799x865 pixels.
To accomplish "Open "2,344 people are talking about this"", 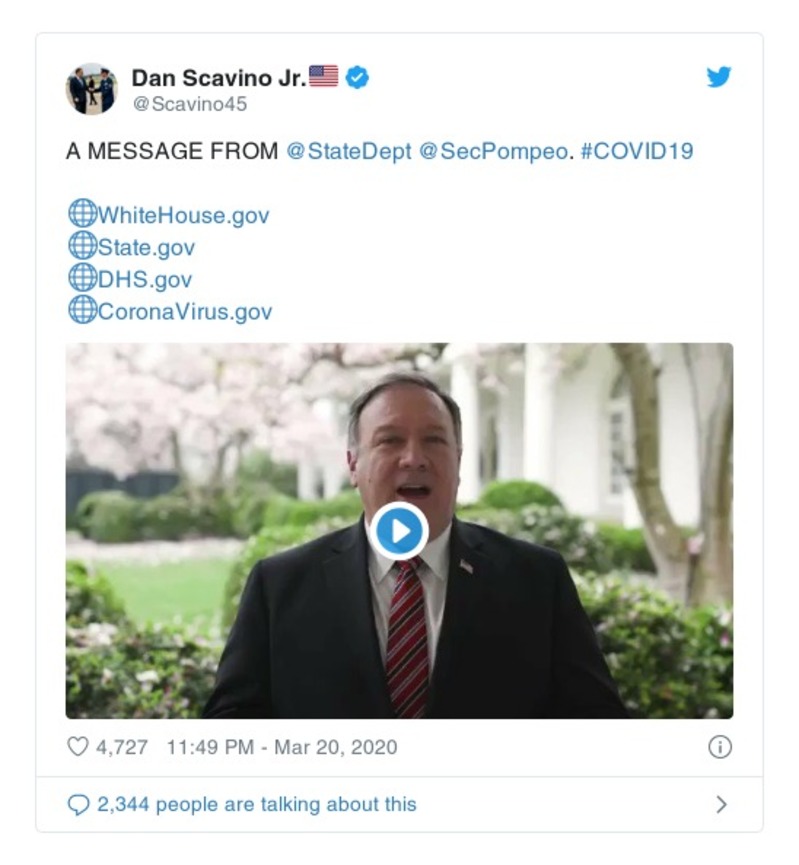I will coord(256,804).
